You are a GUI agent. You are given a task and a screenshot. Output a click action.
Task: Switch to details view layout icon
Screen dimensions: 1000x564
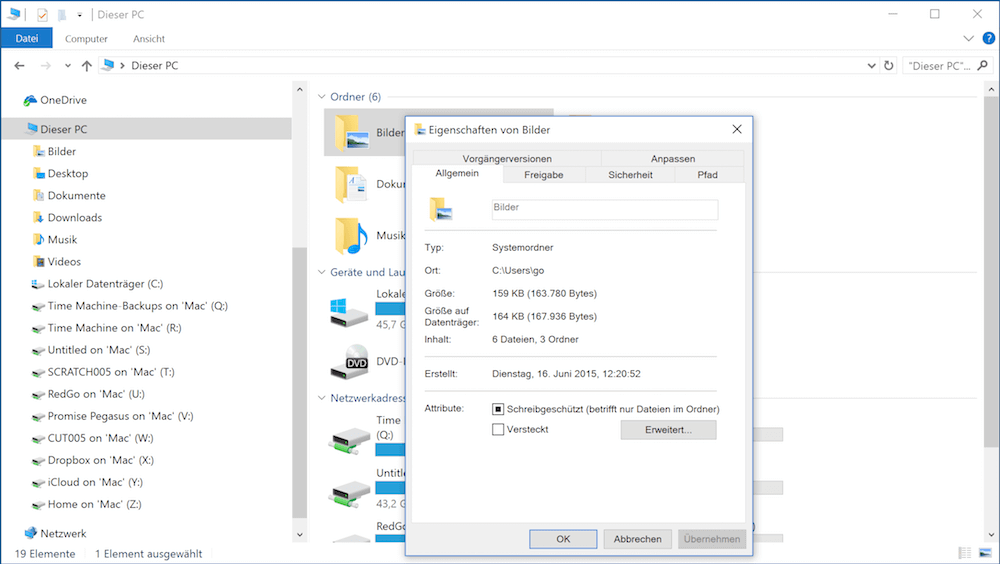965,553
